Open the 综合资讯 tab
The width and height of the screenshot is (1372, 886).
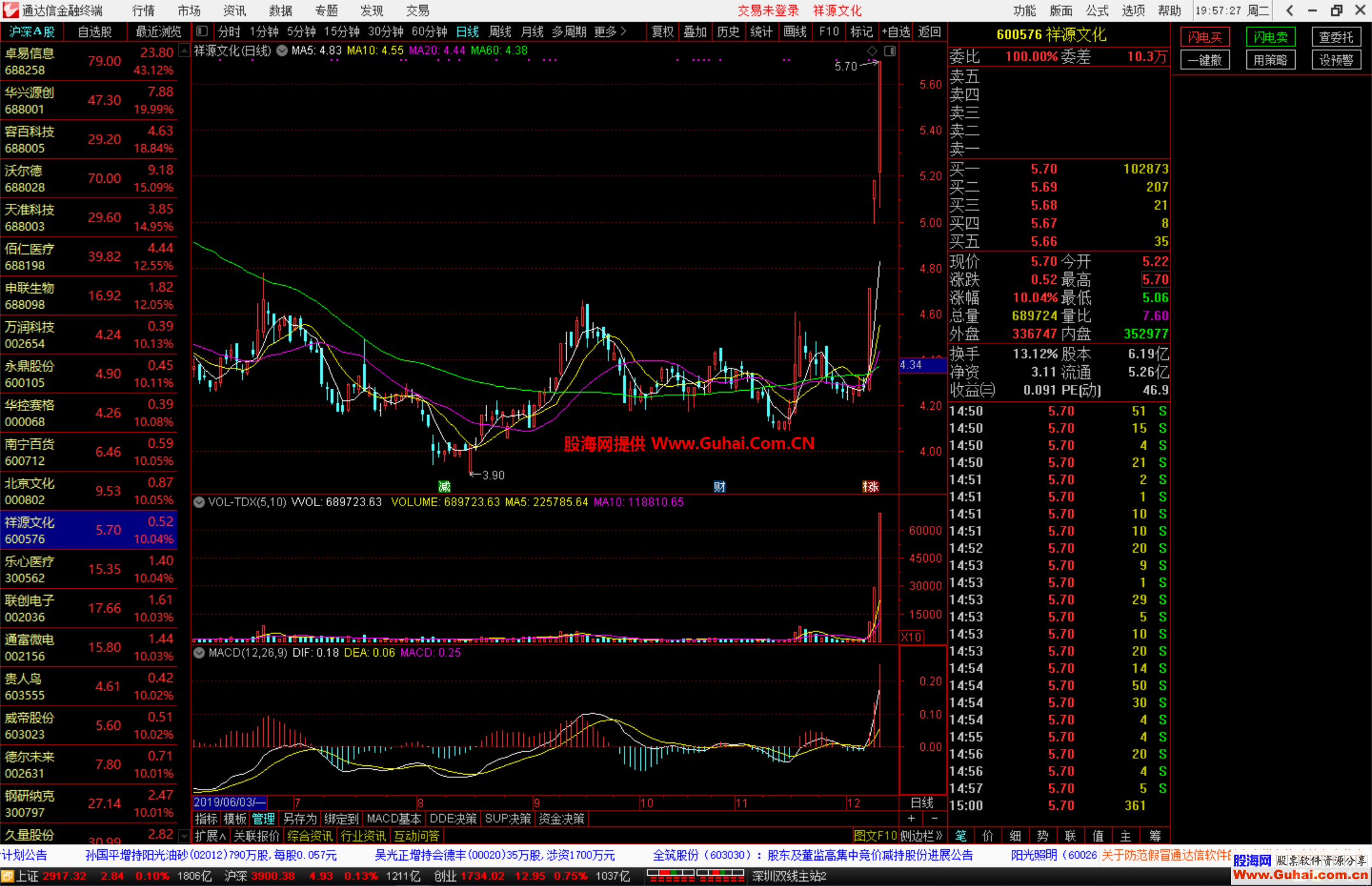pos(309,836)
